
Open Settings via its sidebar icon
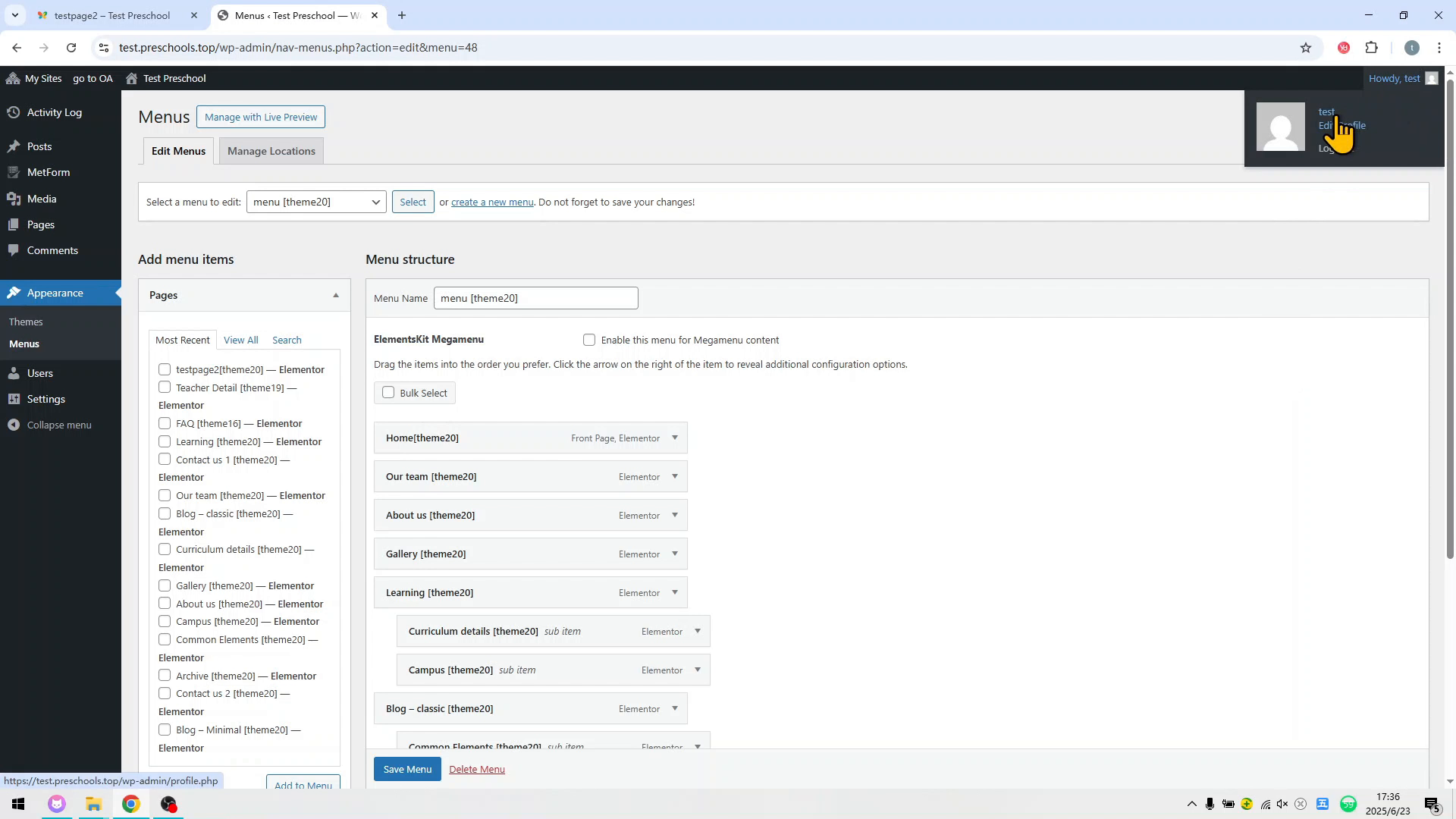click(x=14, y=399)
